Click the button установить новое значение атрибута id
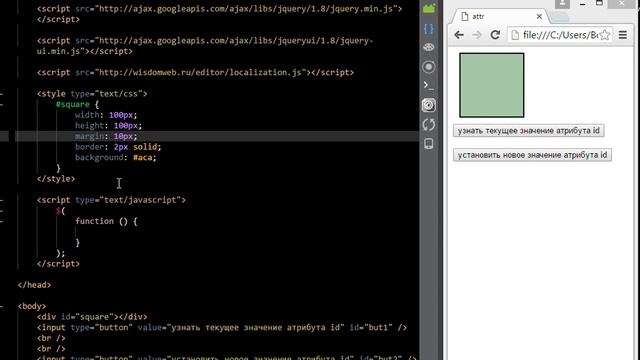This screenshot has width=640, height=360. (x=532, y=155)
